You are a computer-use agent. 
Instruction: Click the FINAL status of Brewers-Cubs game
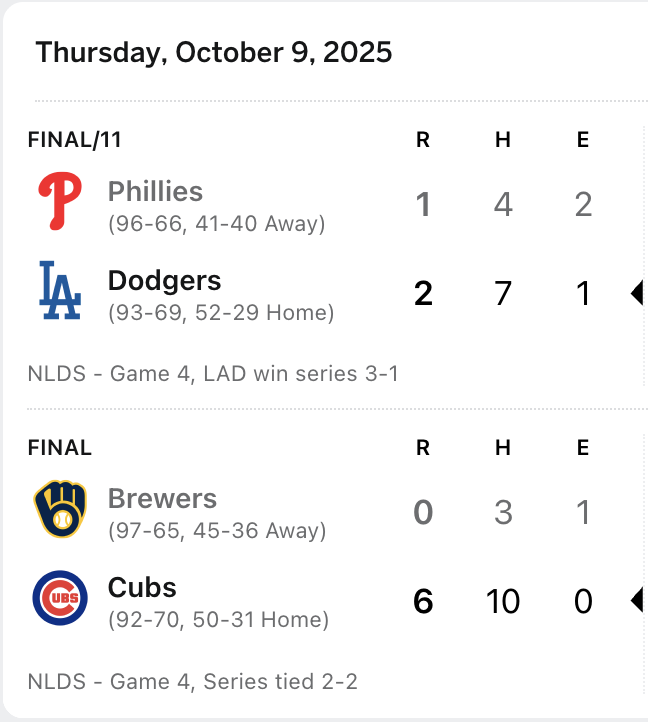60,447
